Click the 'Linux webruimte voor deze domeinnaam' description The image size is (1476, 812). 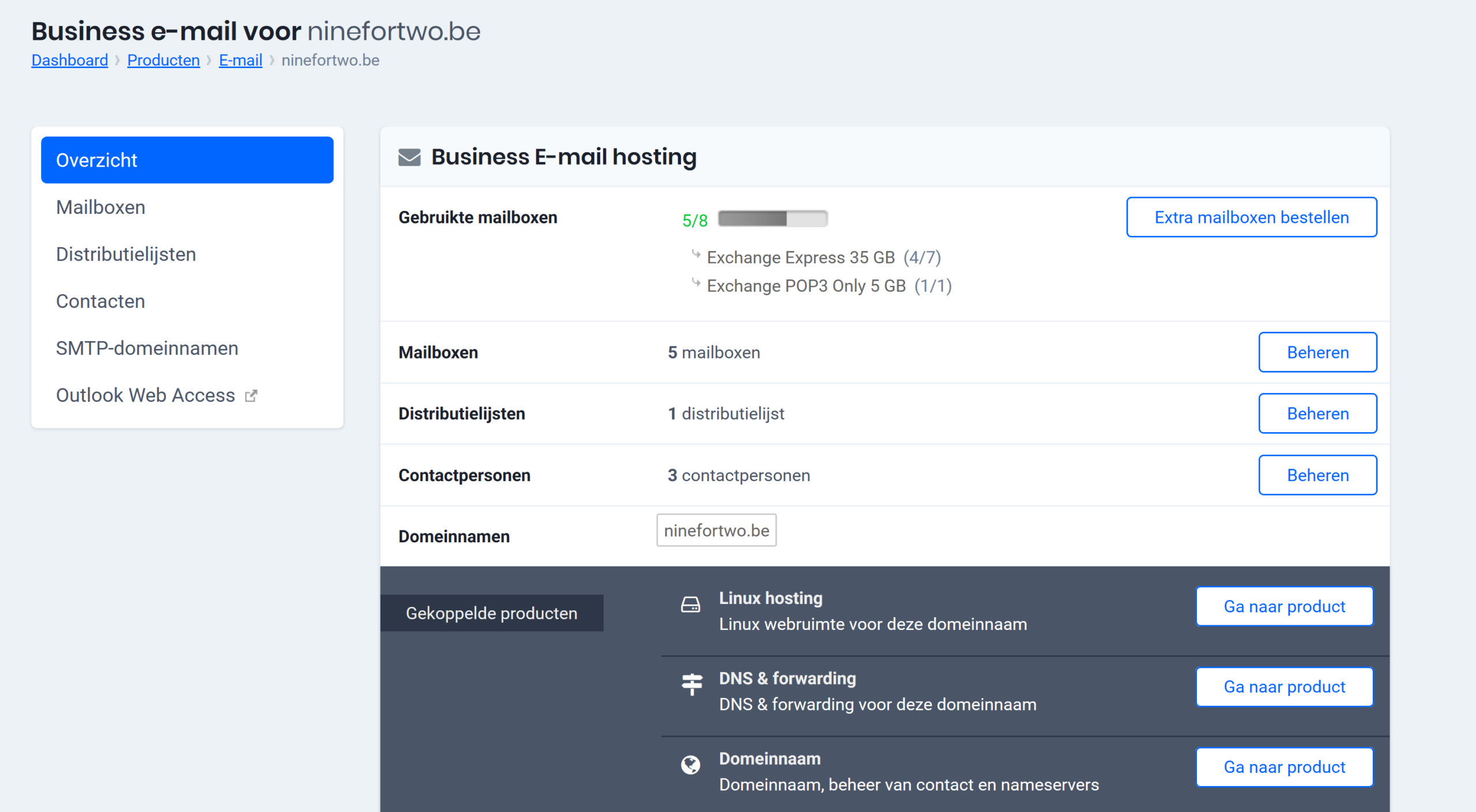pos(873,624)
